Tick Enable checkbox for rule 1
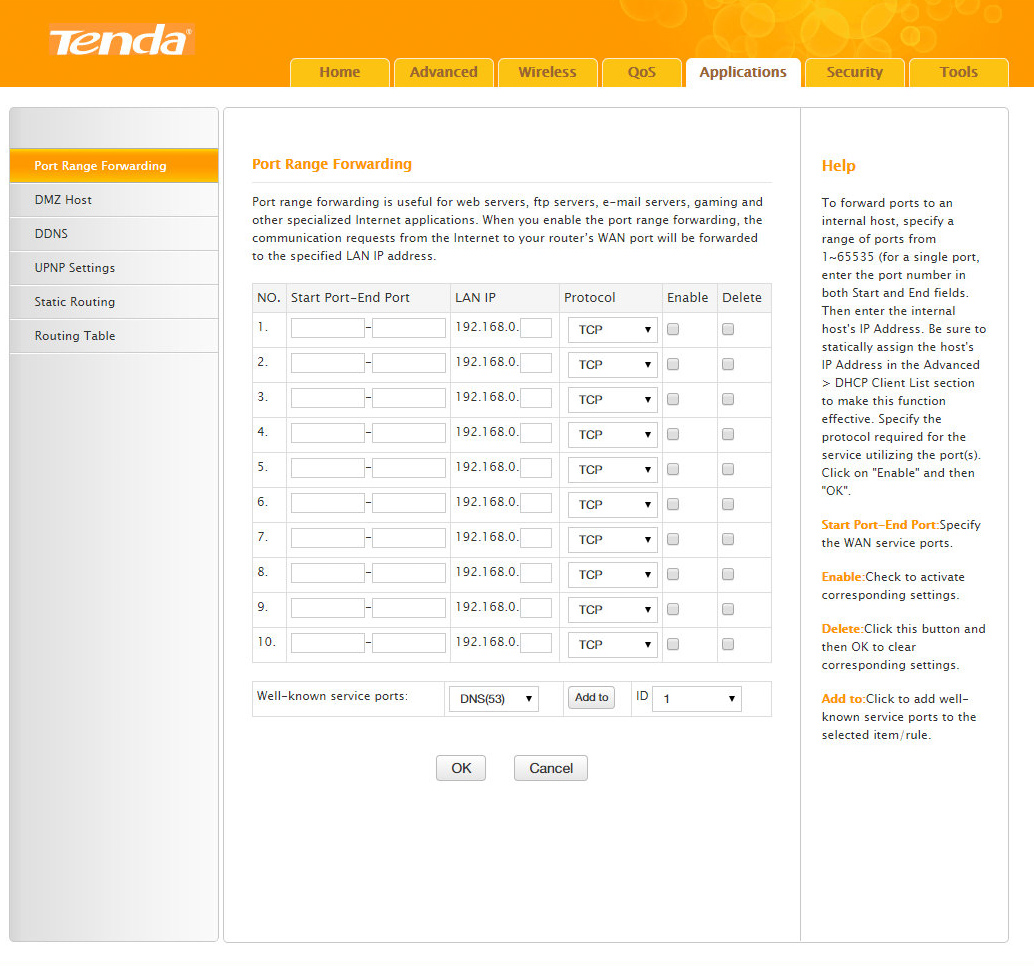 673,329
